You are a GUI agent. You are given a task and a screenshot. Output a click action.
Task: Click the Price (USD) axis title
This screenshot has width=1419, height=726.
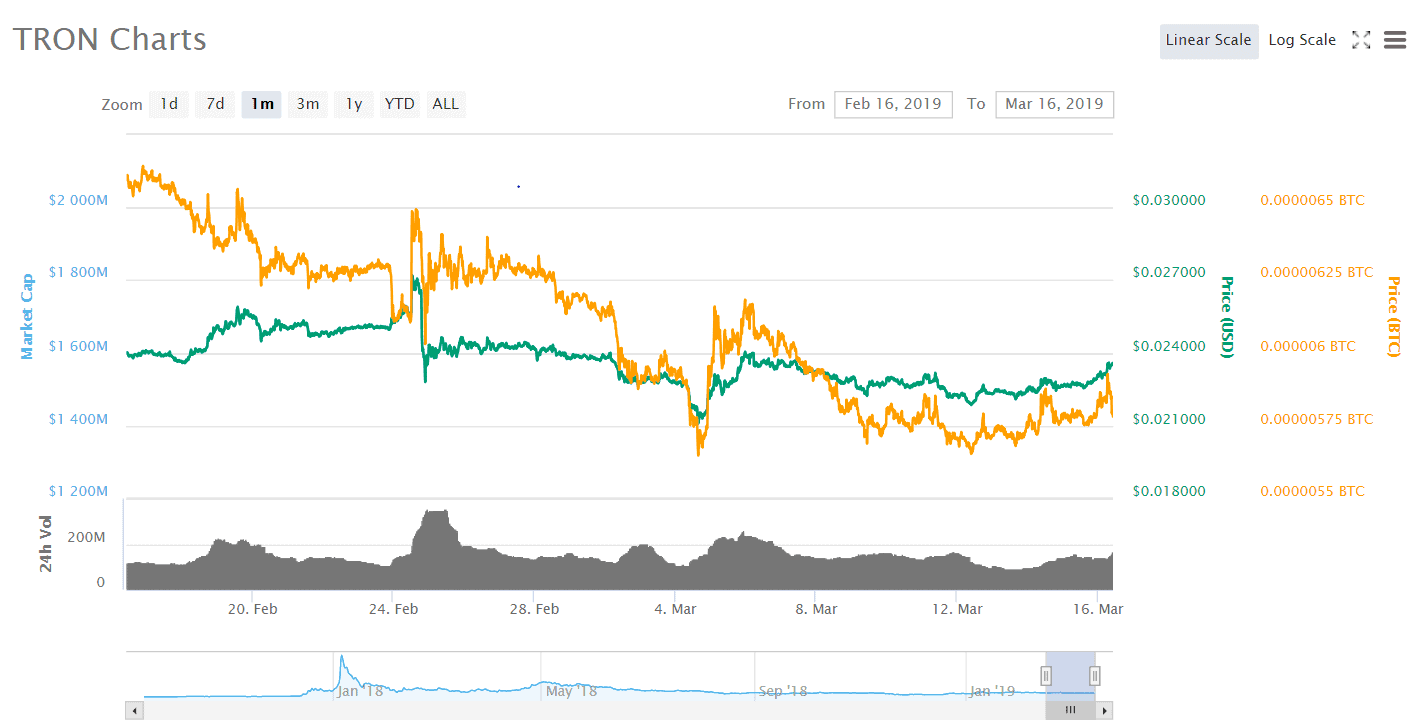click(1227, 317)
